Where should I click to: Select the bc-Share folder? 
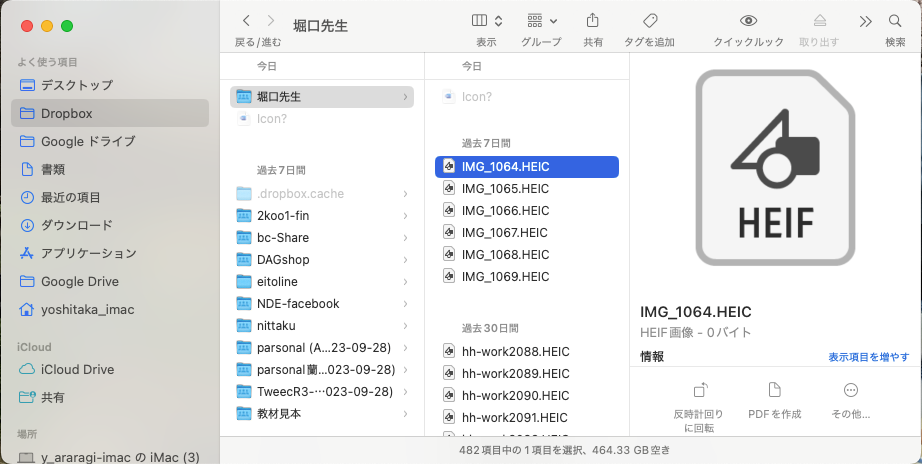coord(322,238)
